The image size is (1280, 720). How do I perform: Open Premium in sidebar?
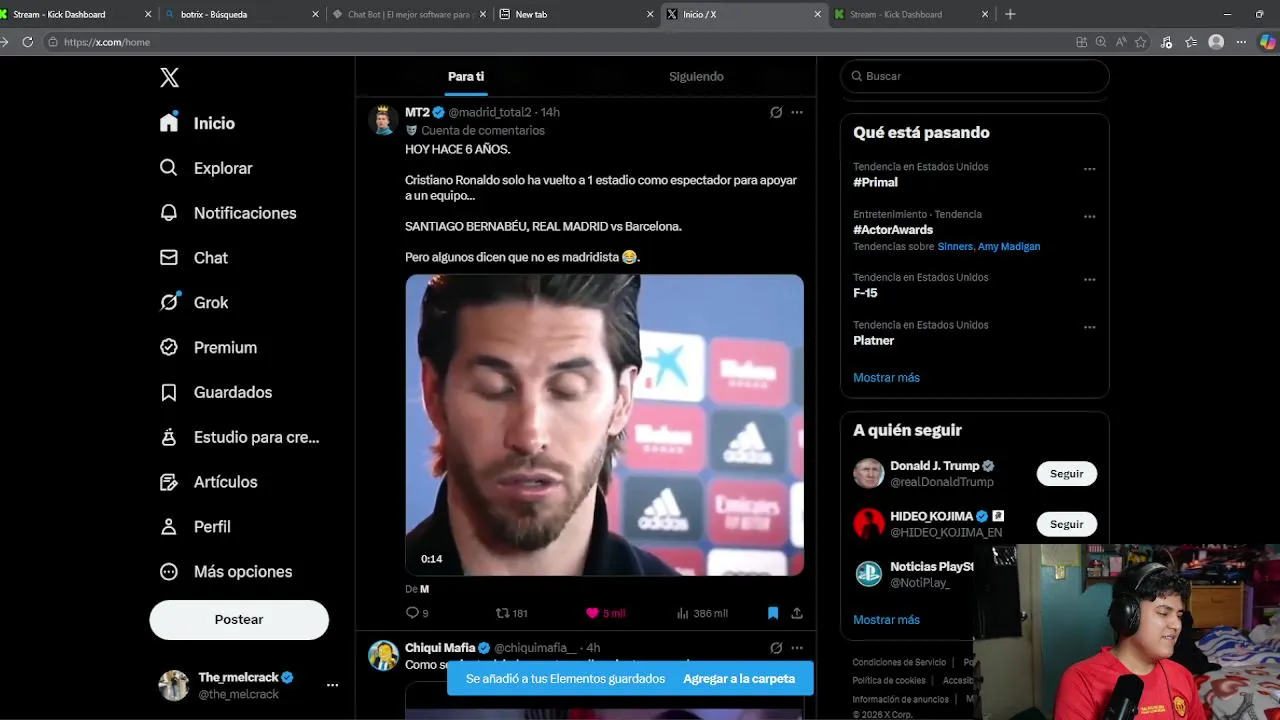pos(209,347)
